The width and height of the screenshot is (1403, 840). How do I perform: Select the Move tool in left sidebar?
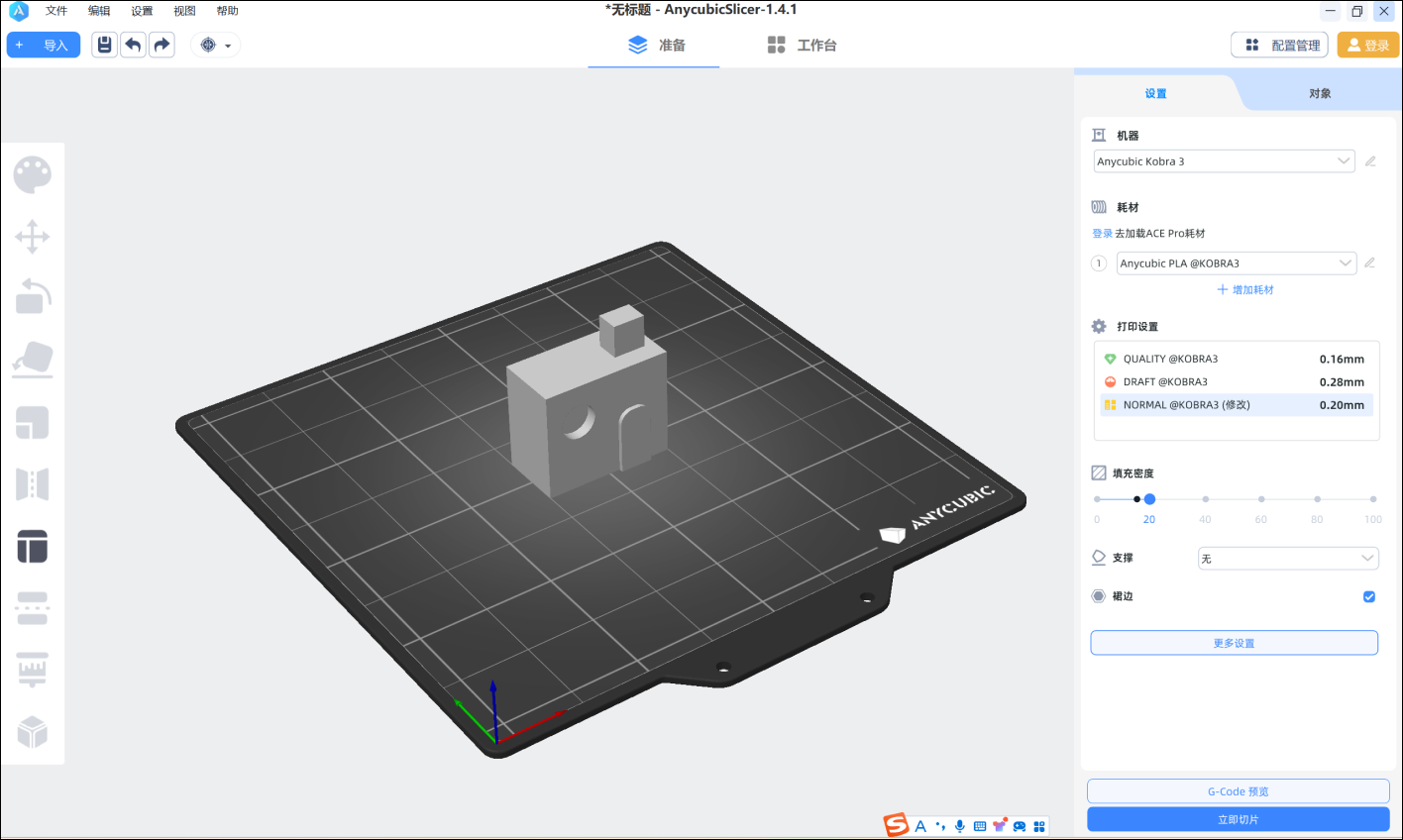(32, 238)
